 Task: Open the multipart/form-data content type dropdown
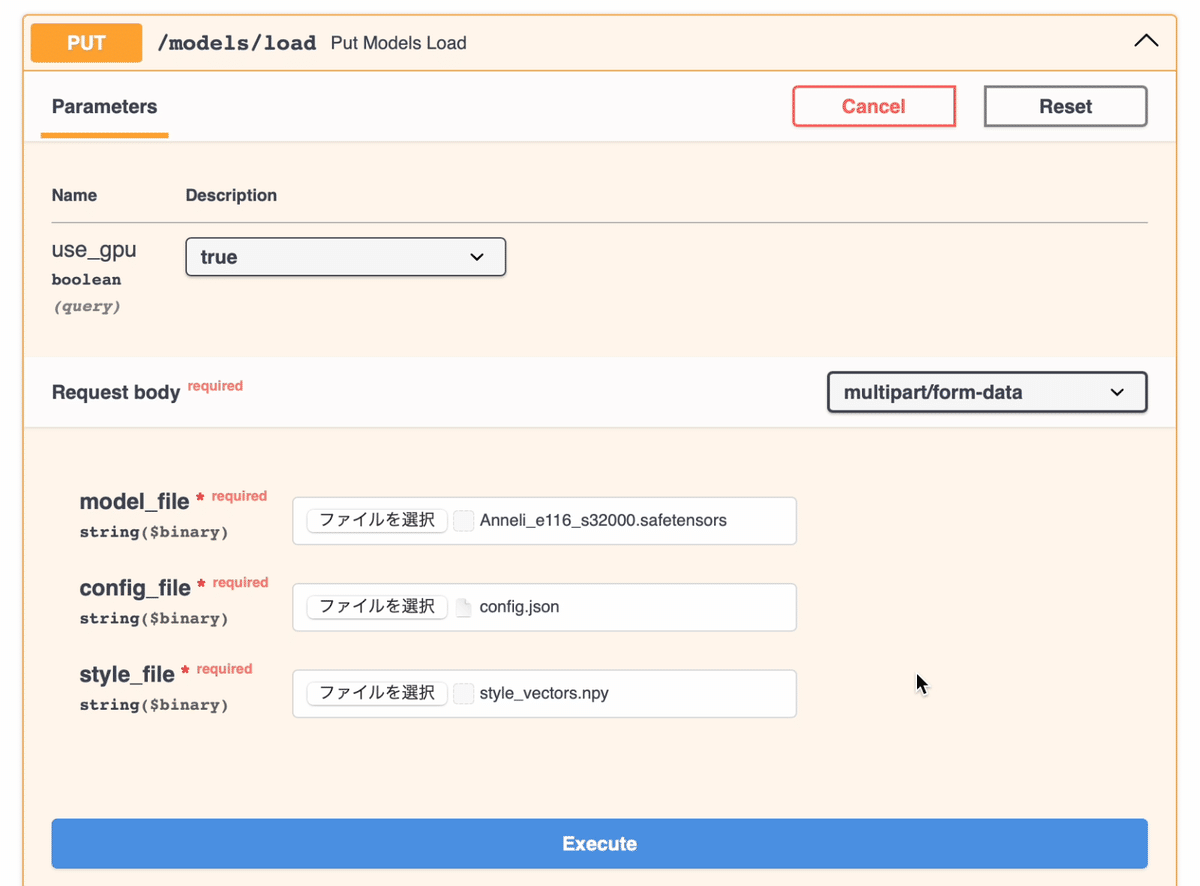click(x=987, y=392)
